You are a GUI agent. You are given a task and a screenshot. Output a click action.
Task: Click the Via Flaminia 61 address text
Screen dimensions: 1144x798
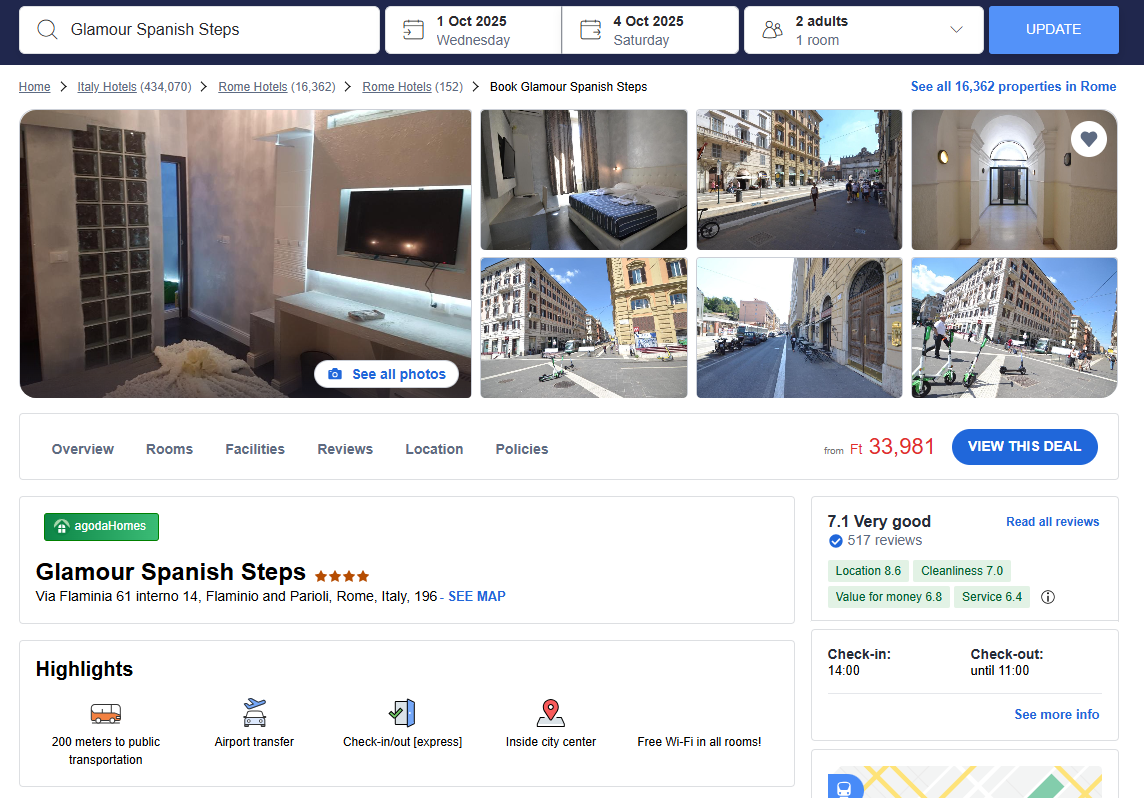click(x=236, y=597)
